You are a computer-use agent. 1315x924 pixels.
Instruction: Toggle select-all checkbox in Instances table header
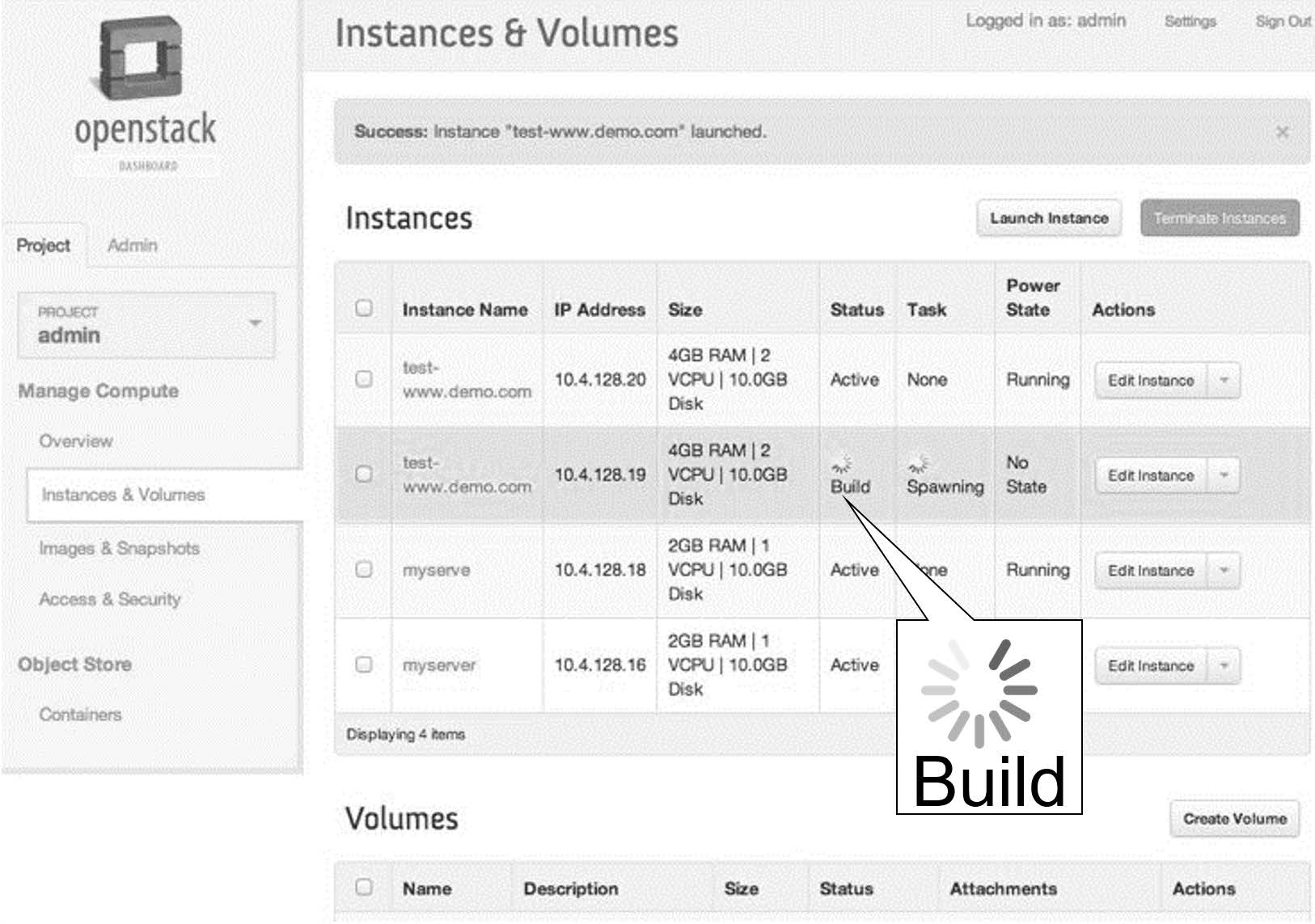(364, 308)
